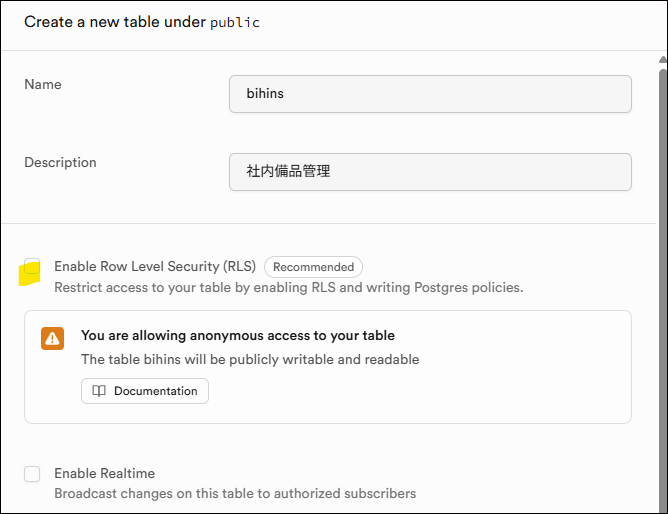Click the 'Broadcast changes on this table' description
The image size is (668, 514).
tap(234, 493)
